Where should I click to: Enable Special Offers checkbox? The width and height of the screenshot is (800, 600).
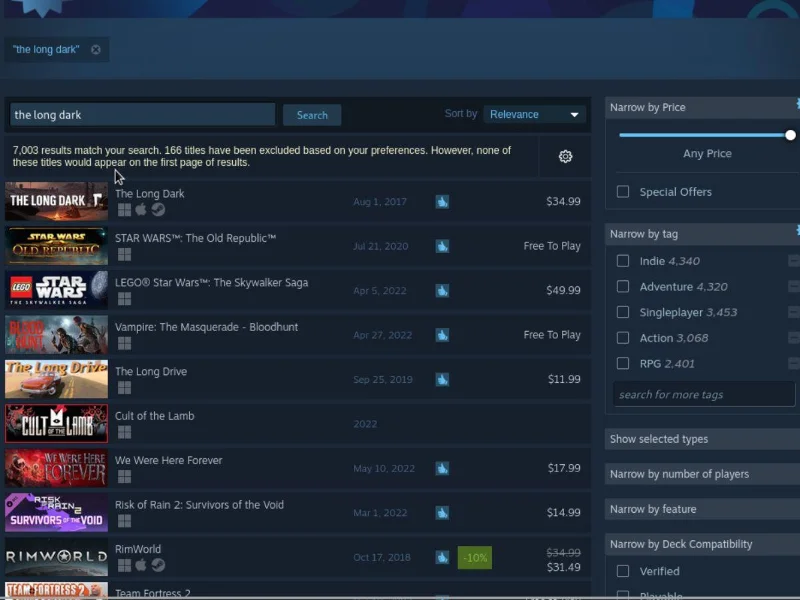[x=622, y=192]
